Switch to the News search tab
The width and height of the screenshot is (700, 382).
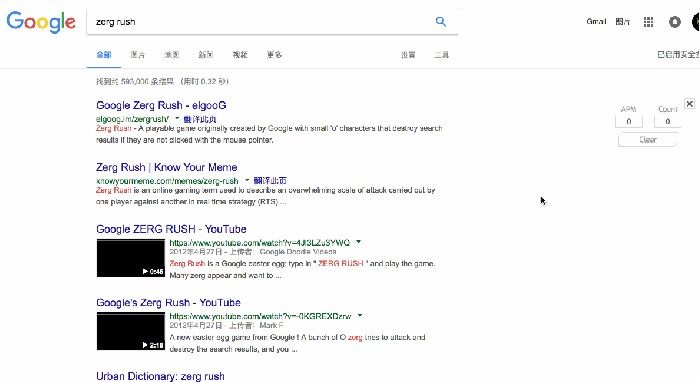tap(206, 54)
